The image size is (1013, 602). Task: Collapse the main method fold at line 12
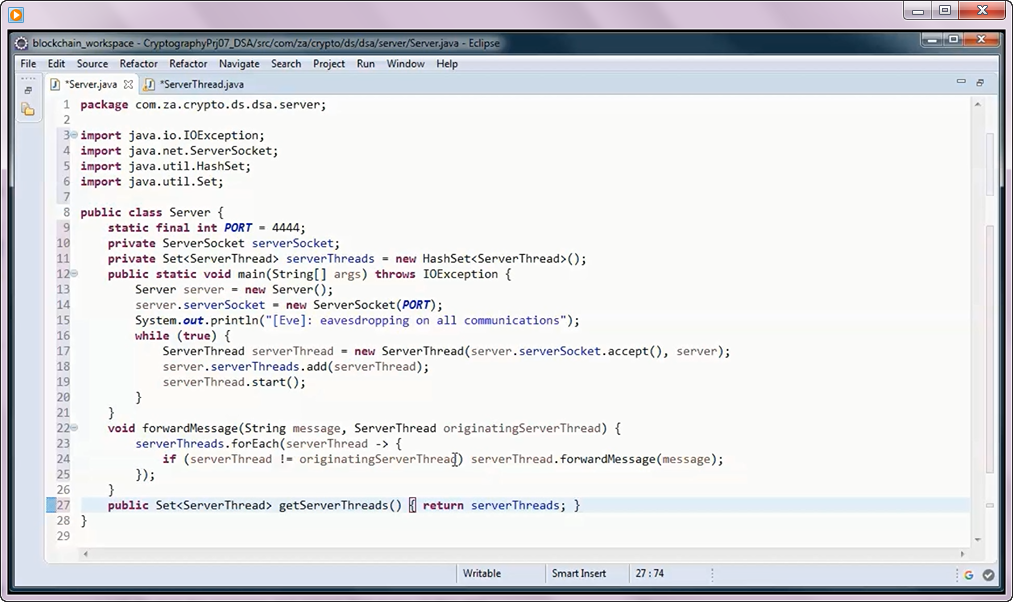[x=74, y=274]
